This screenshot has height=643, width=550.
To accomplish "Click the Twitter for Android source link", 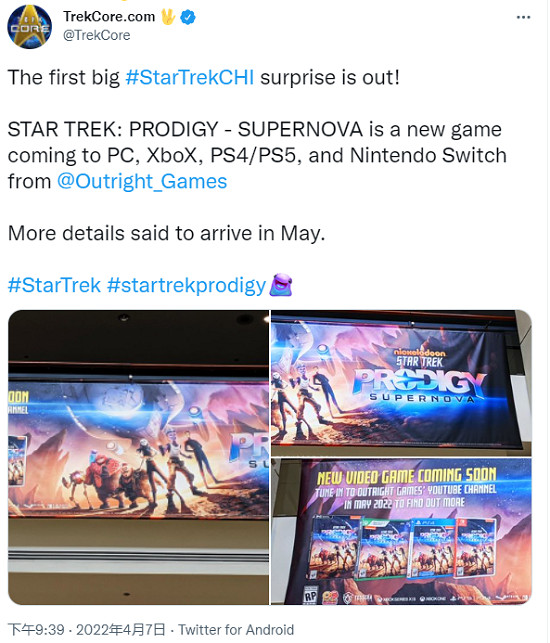I will point(236,629).
